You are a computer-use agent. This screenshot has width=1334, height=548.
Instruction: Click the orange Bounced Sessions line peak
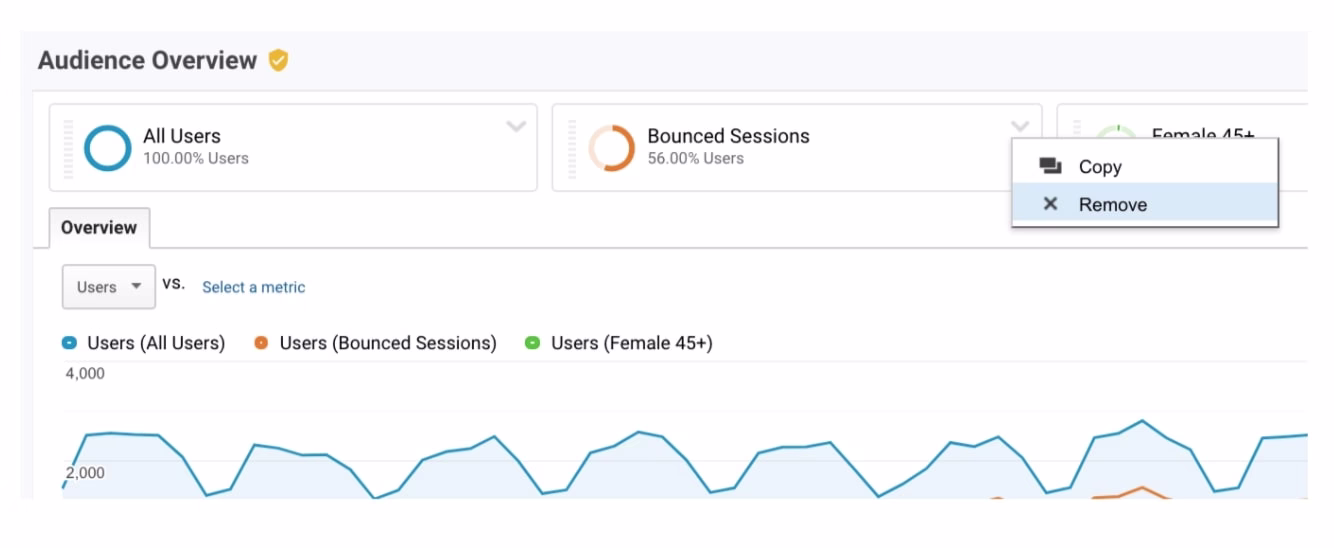coord(1142,488)
